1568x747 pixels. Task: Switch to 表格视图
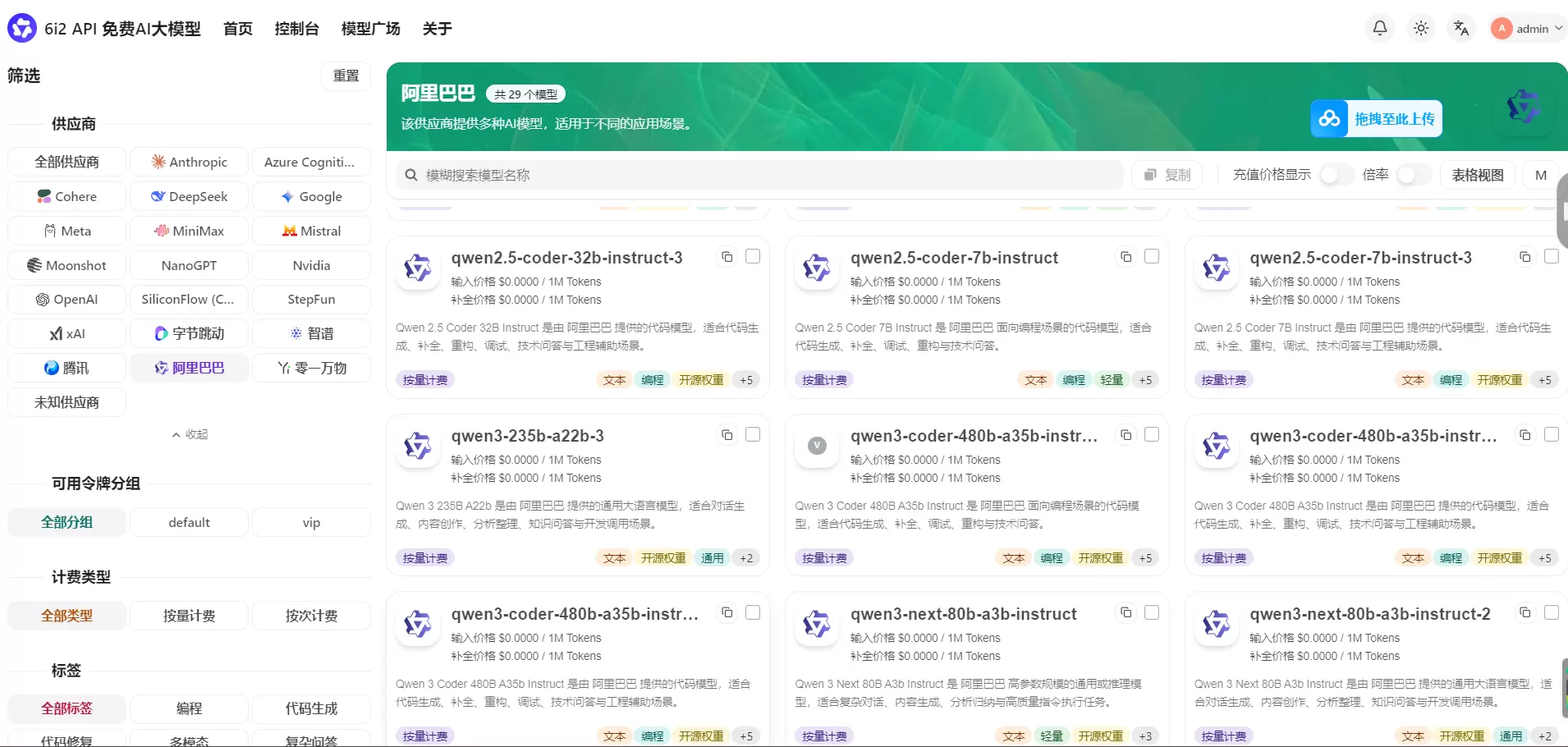[x=1478, y=175]
